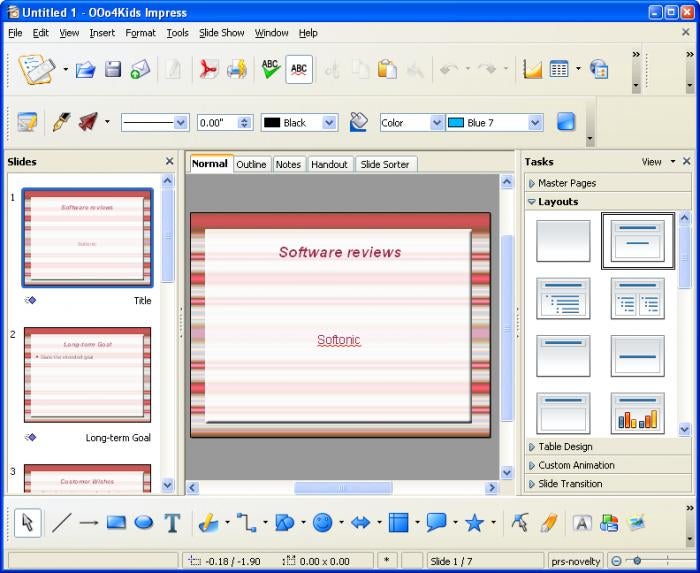
Task: Open the table icon dropdown arrow
Action: [578, 69]
